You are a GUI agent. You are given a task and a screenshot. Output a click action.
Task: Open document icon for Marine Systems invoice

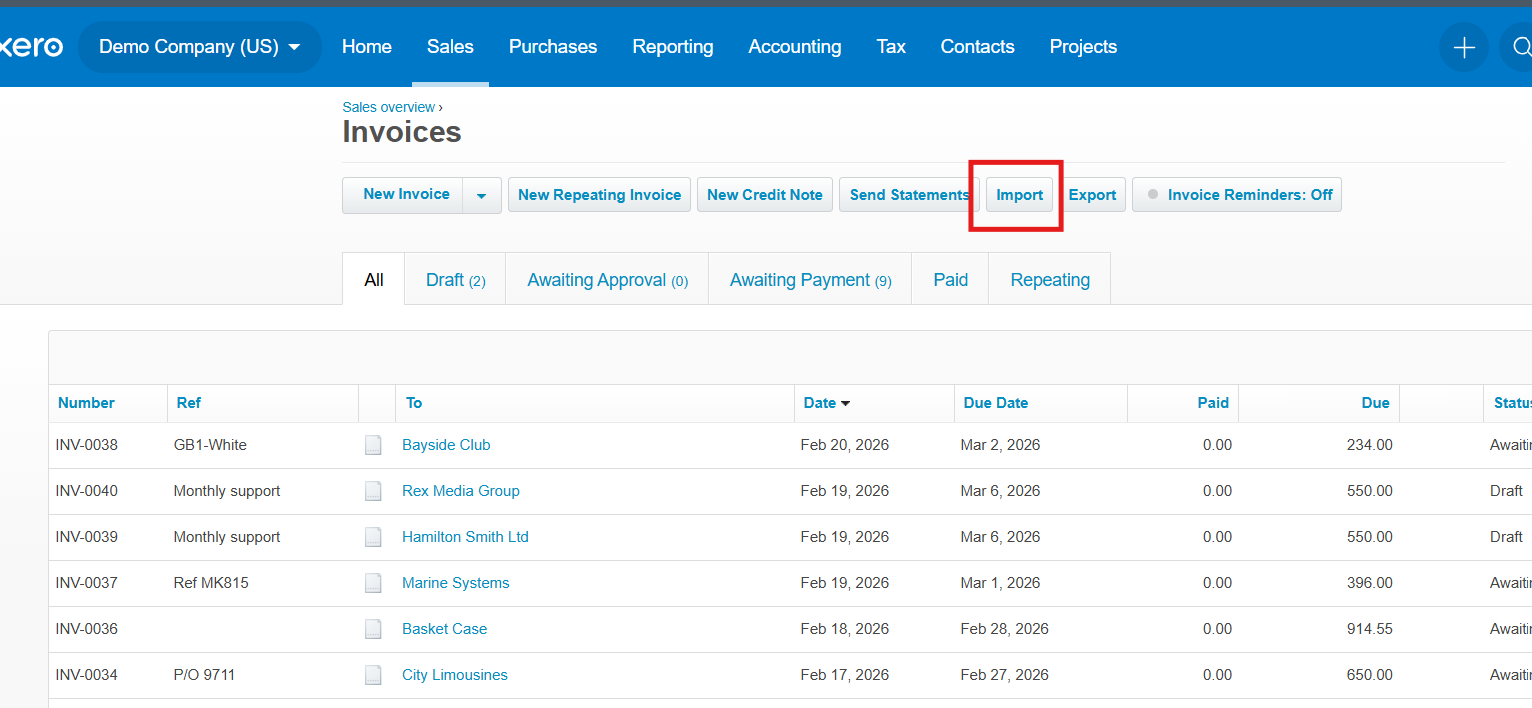(x=373, y=583)
